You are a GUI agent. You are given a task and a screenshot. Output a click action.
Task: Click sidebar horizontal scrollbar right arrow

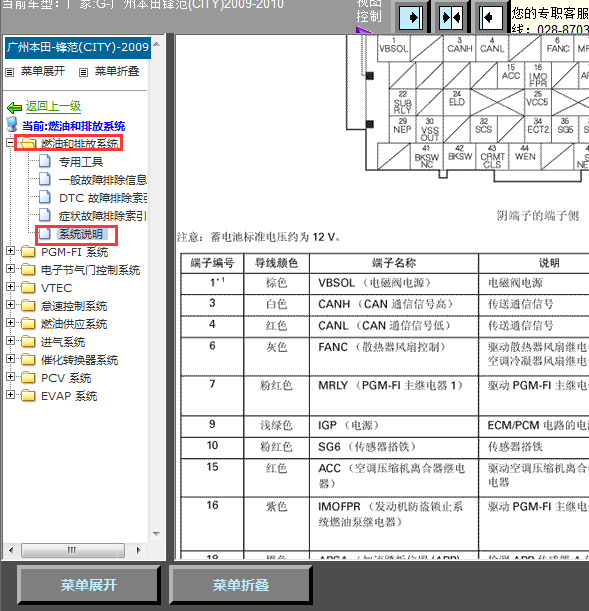138,550
